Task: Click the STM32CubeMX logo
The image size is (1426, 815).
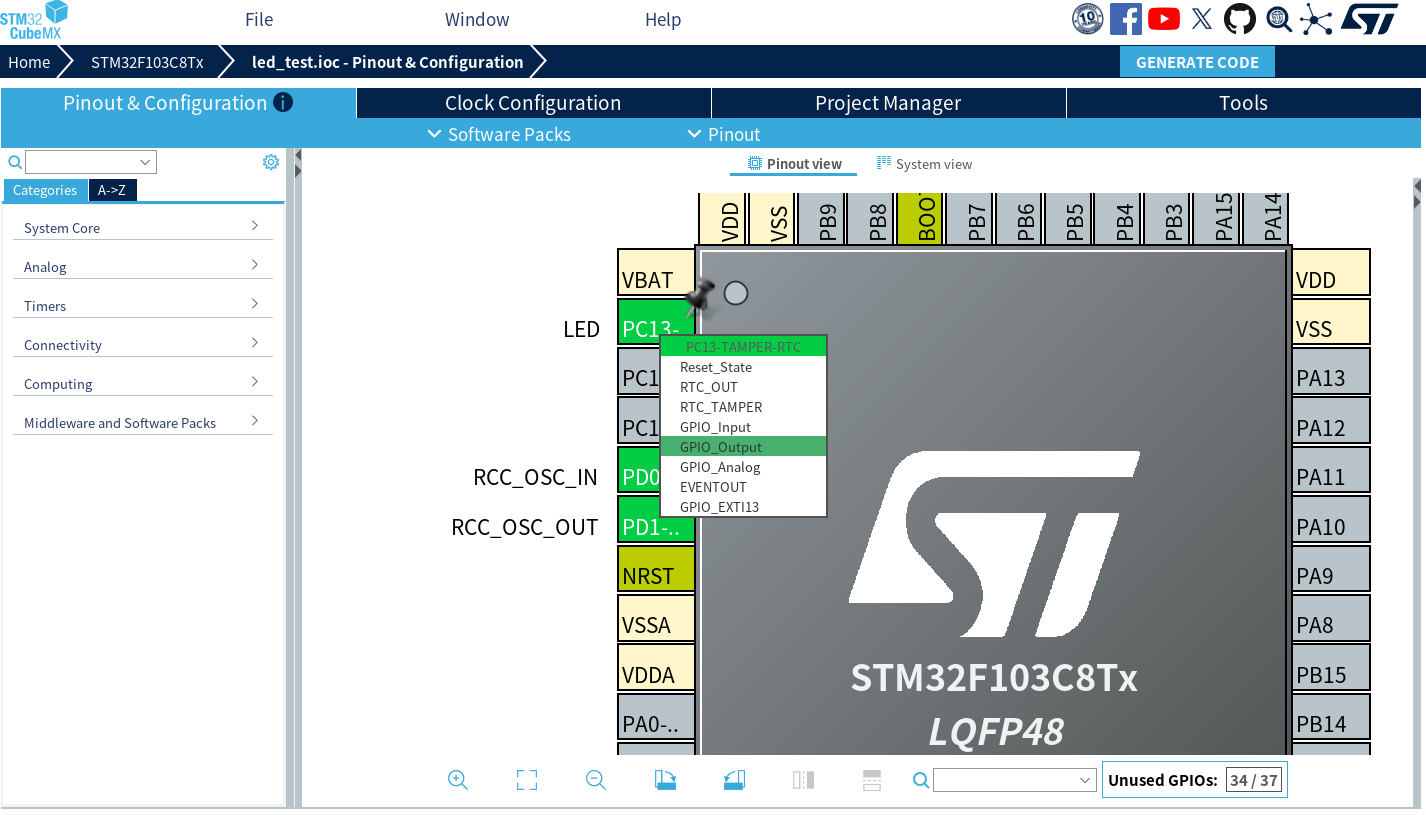Action: [x=35, y=20]
